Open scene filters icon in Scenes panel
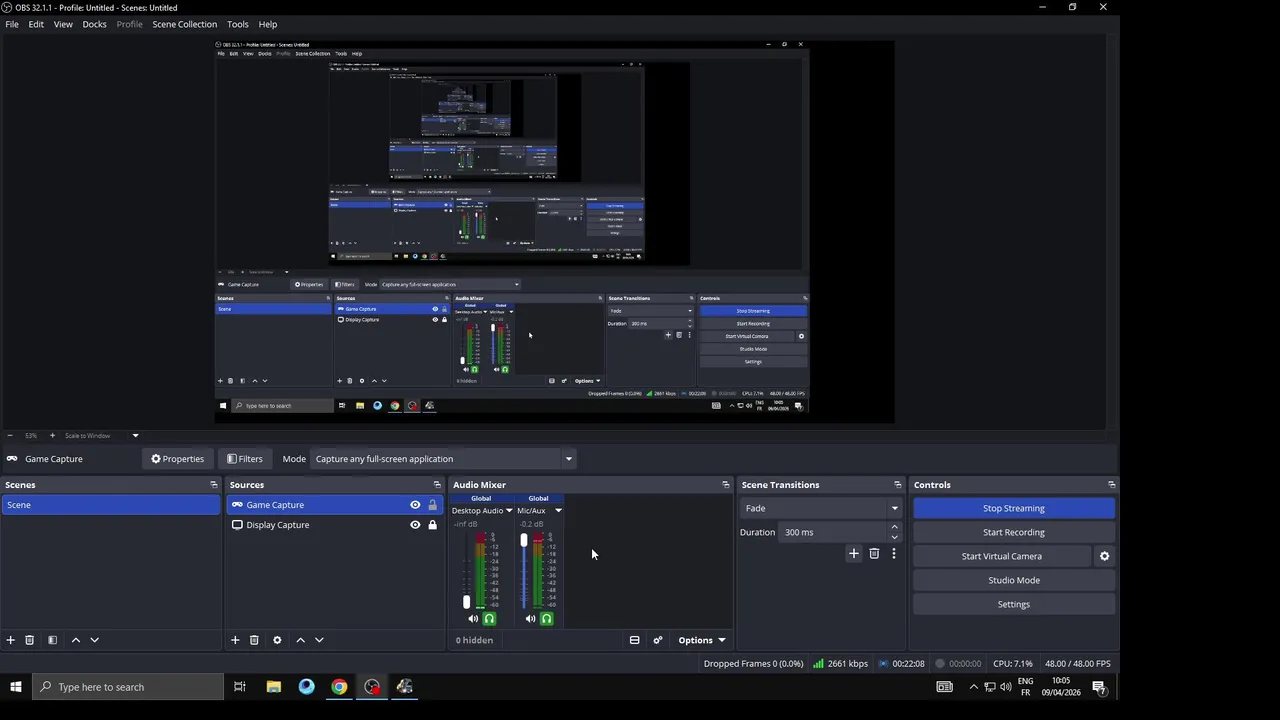 52,640
